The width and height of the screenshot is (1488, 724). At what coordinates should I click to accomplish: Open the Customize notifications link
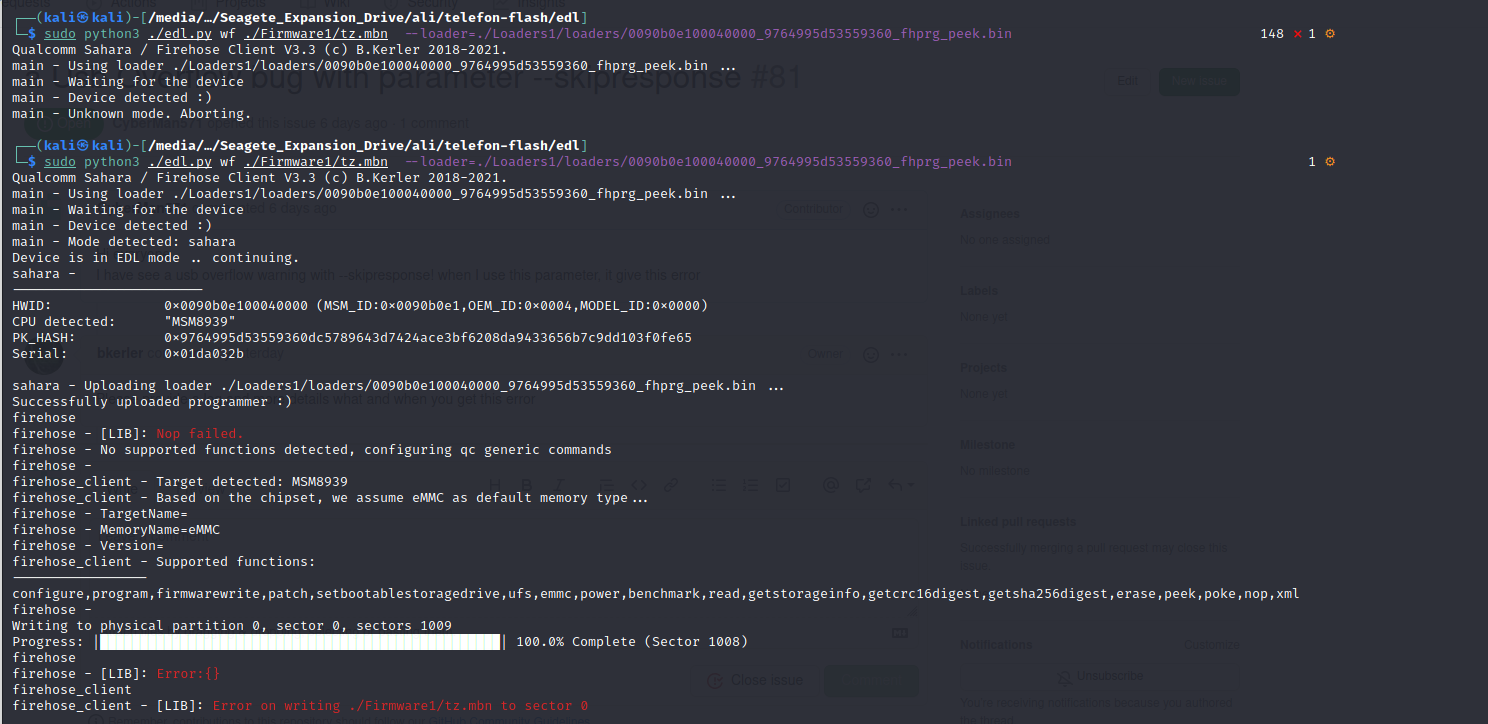(1211, 645)
